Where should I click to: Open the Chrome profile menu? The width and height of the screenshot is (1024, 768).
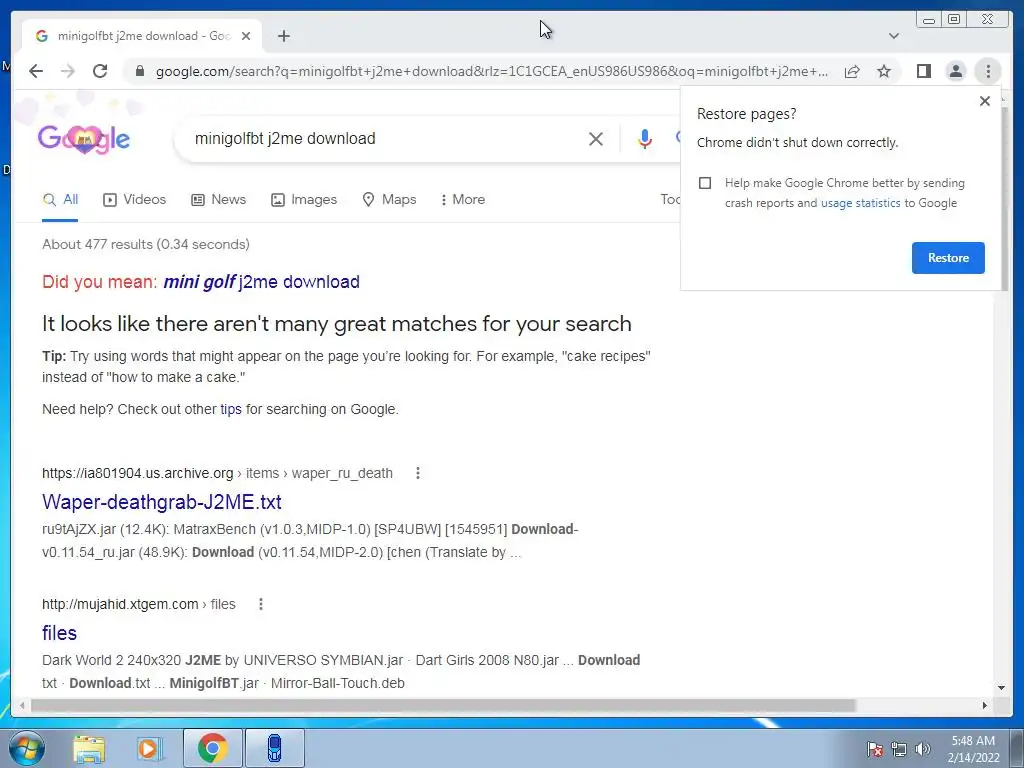[x=955, y=71]
